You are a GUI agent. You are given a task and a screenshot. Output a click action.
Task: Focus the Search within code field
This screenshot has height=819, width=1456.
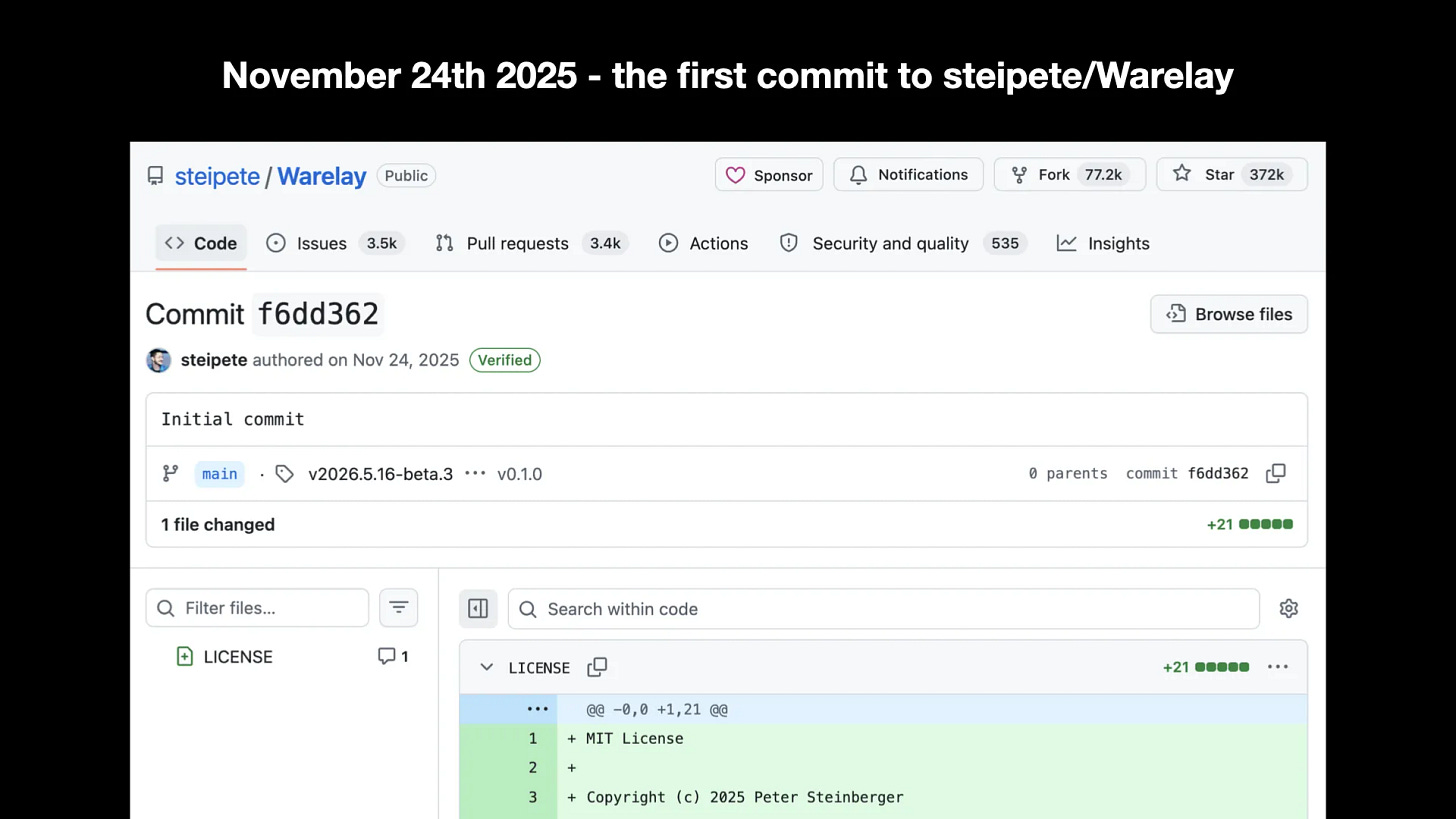(x=883, y=609)
